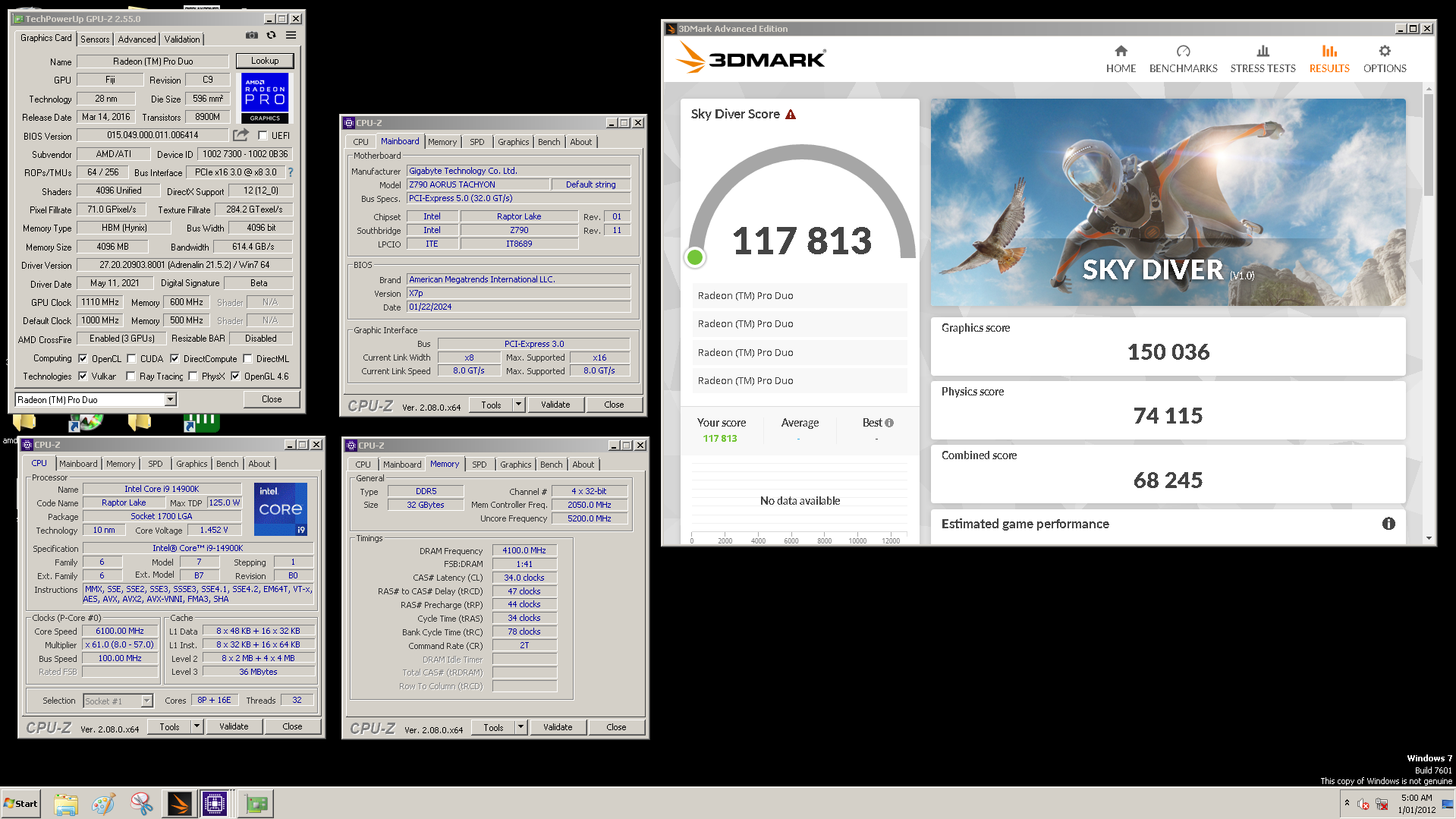The image size is (1456, 819).
Task: Click the green dot on the score gauge
Action: (694, 257)
